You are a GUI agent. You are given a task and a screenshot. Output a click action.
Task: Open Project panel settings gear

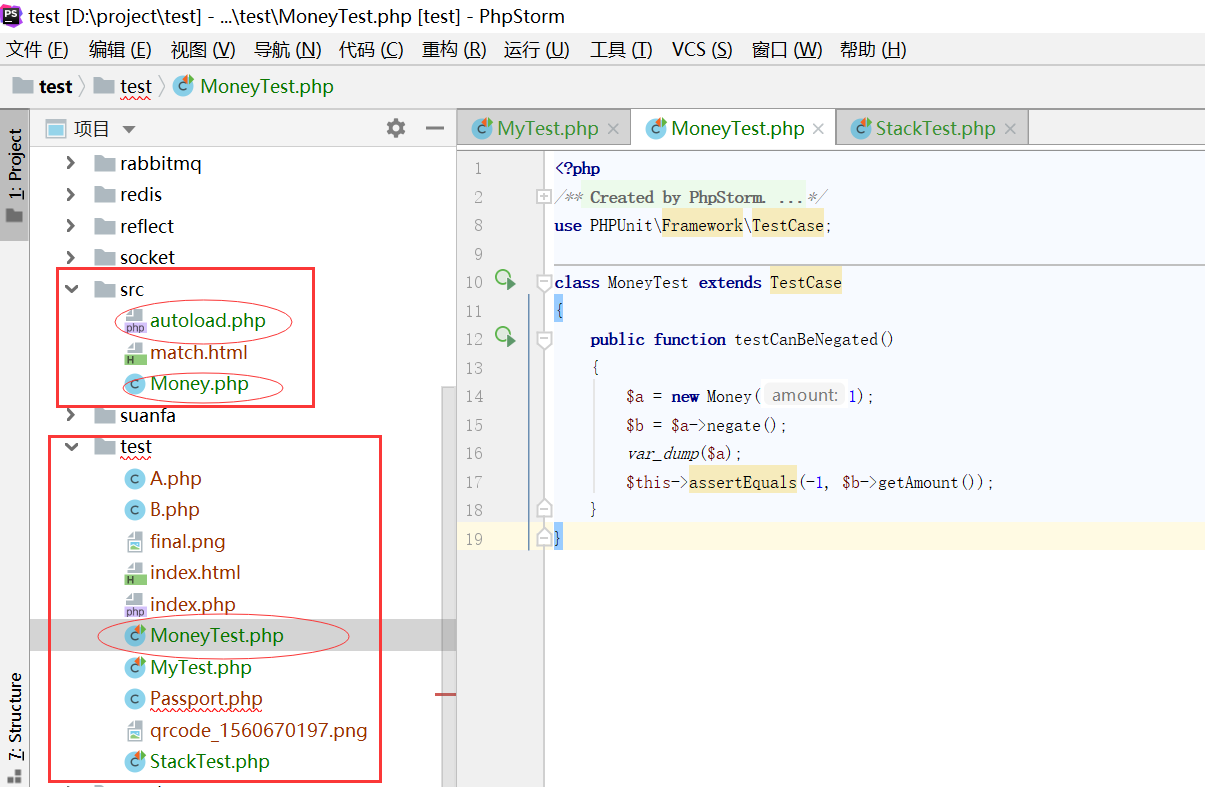[x=395, y=128]
